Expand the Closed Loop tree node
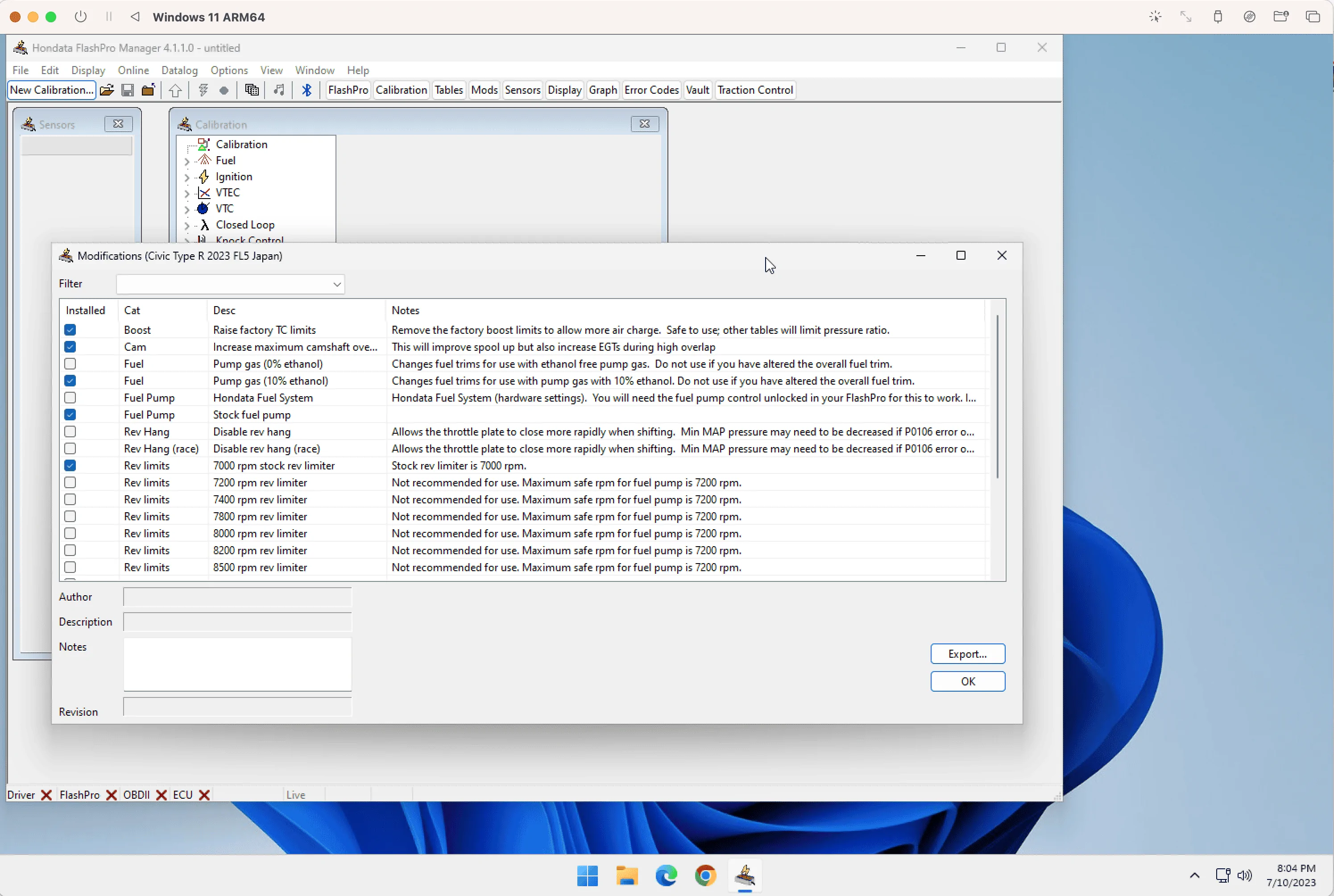Image resolution: width=1334 pixels, height=896 pixels. [187, 226]
